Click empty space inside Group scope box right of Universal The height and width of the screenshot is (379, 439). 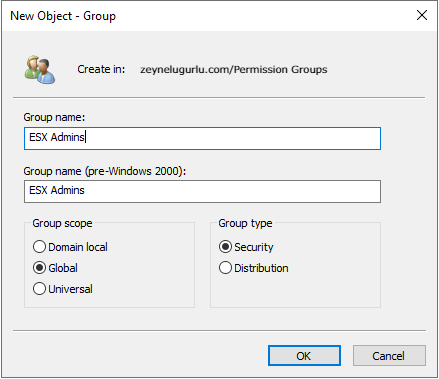[x=143, y=289]
